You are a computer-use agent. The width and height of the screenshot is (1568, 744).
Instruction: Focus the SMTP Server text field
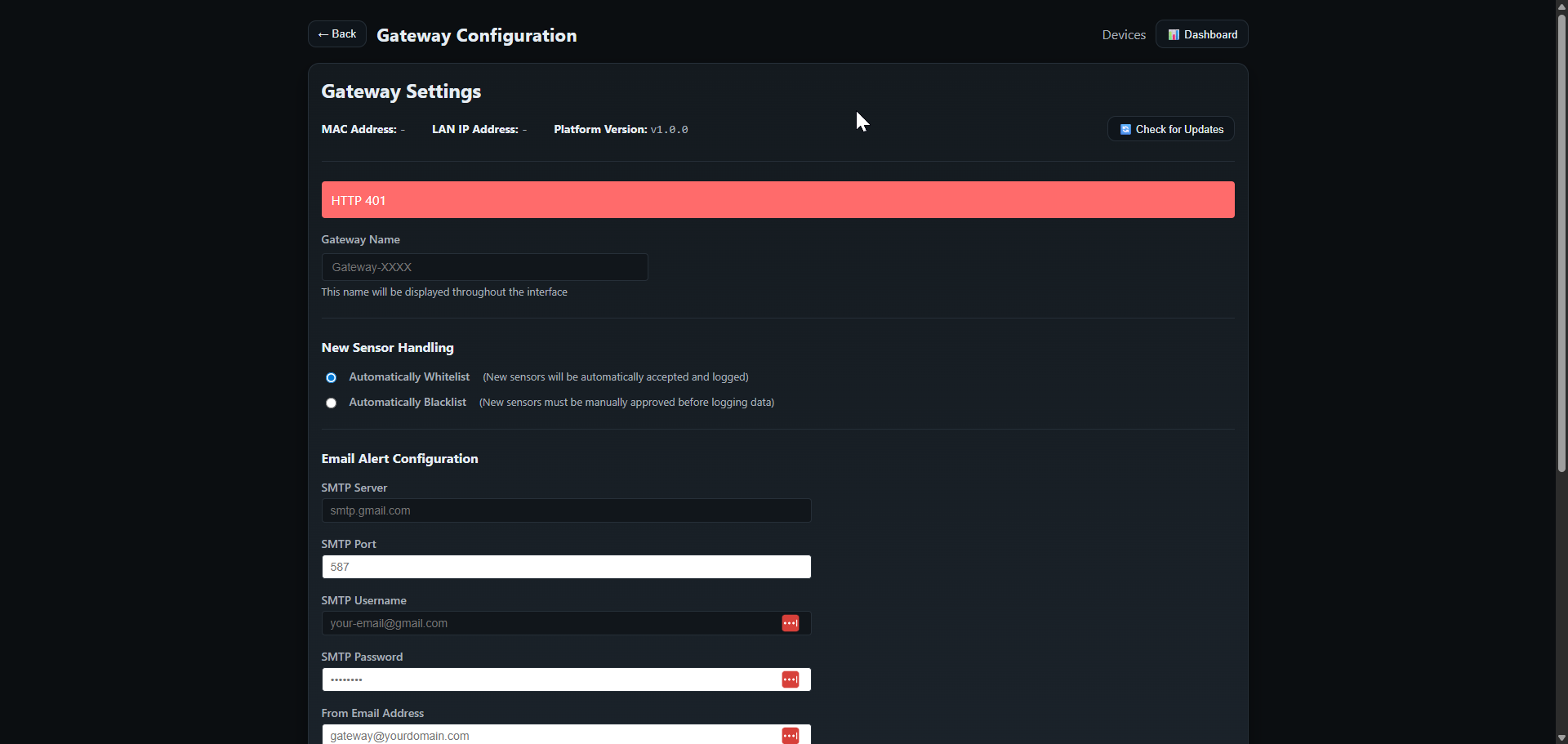(x=565, y=510)
